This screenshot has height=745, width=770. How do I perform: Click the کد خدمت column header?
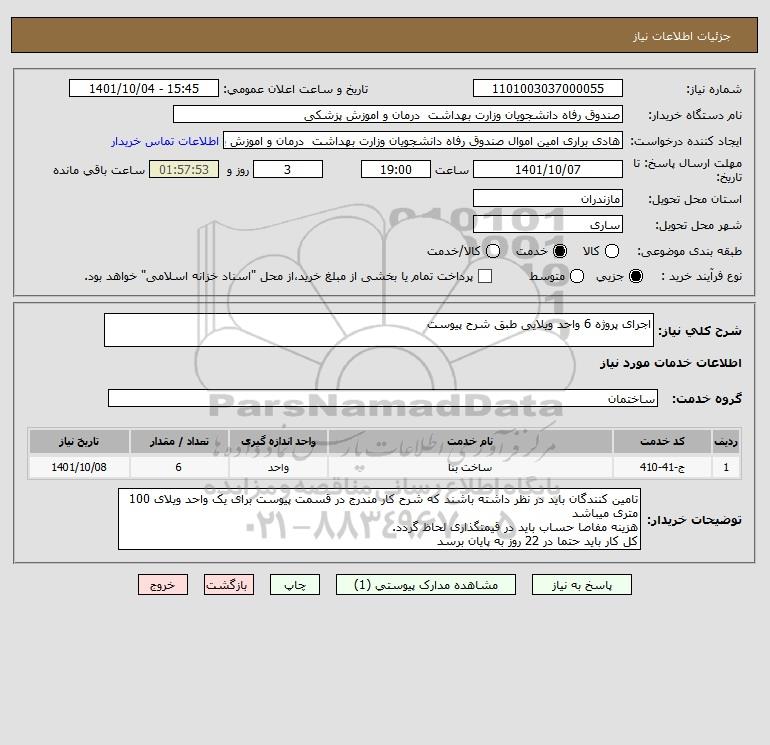click(x=662, y=441)
